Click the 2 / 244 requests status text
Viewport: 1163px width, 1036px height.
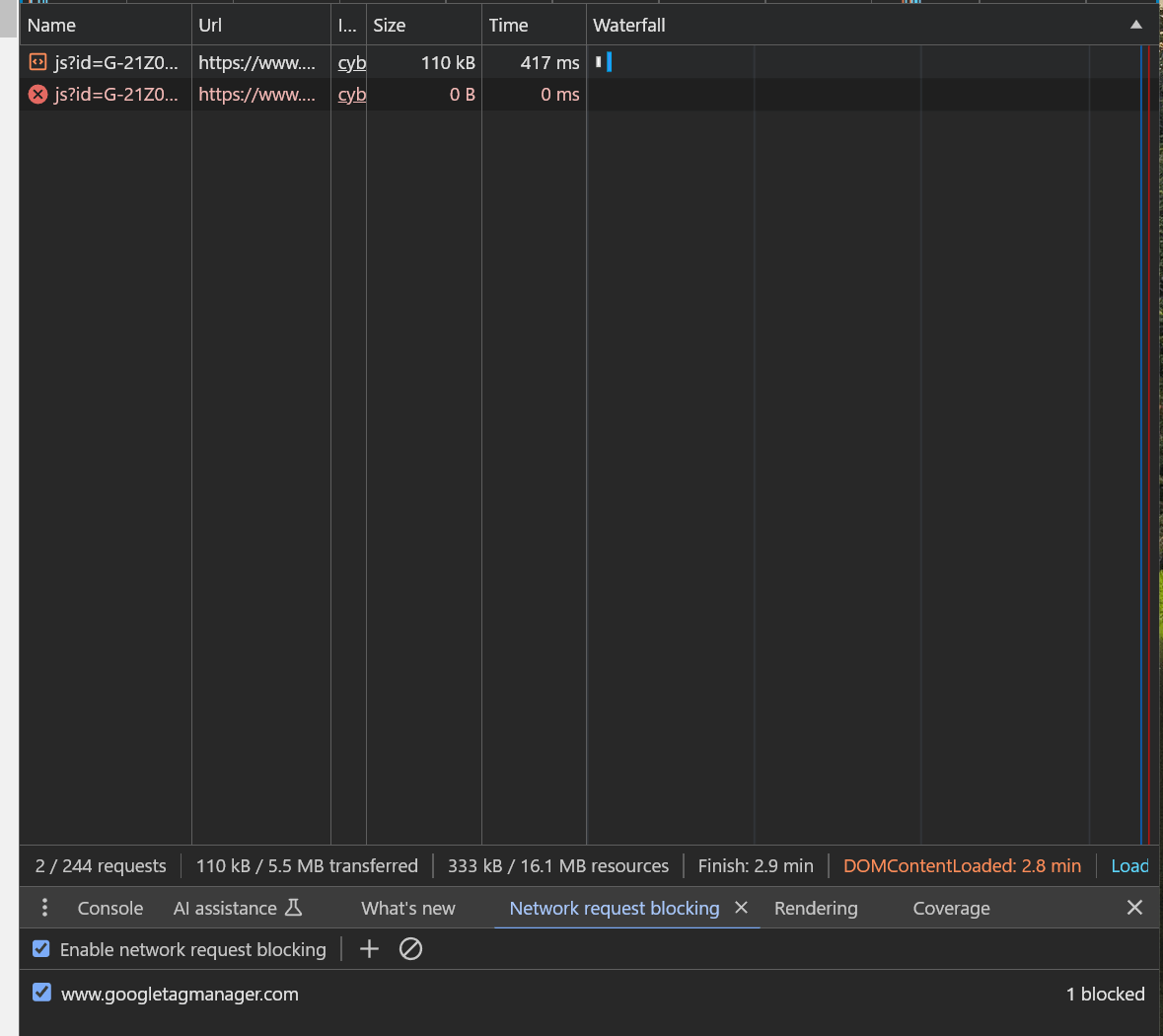(101, 866)
